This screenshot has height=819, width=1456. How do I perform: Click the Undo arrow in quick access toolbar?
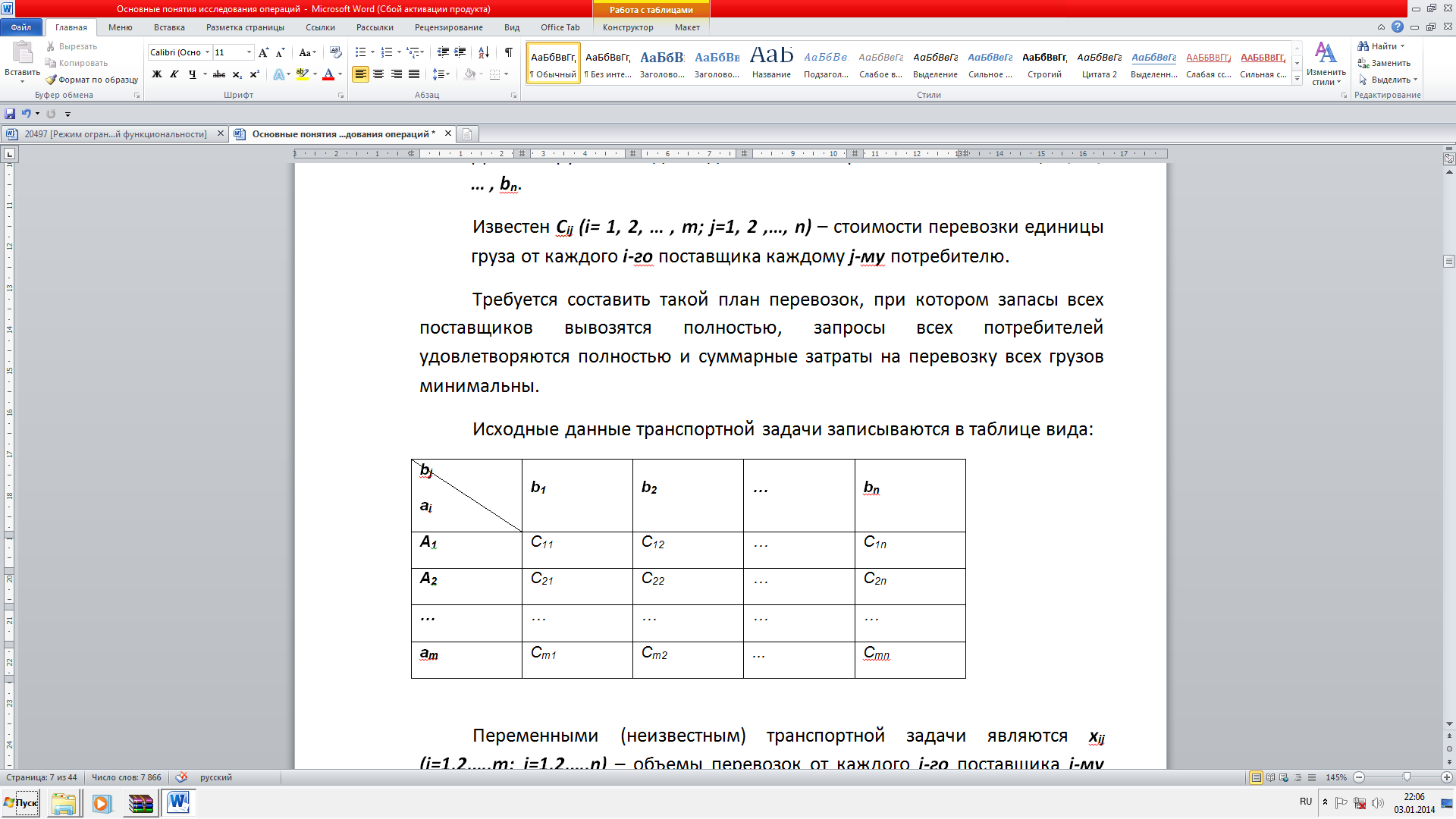point(27,114)
